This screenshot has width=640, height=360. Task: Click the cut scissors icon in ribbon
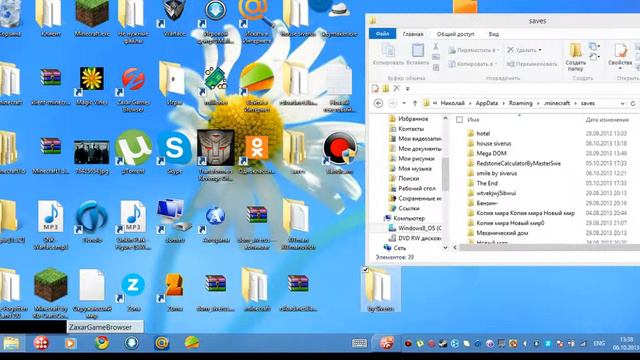coord(436,47)
